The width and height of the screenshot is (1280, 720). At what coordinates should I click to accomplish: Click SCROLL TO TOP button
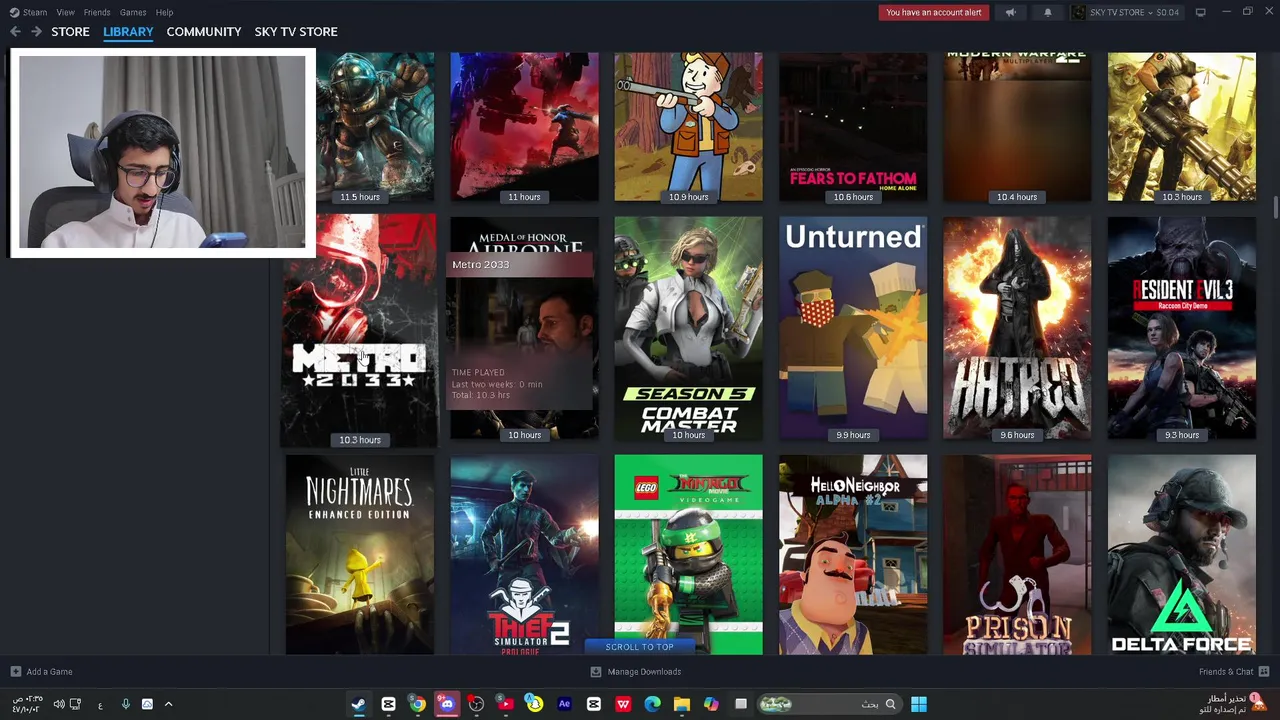click(639, 647)
